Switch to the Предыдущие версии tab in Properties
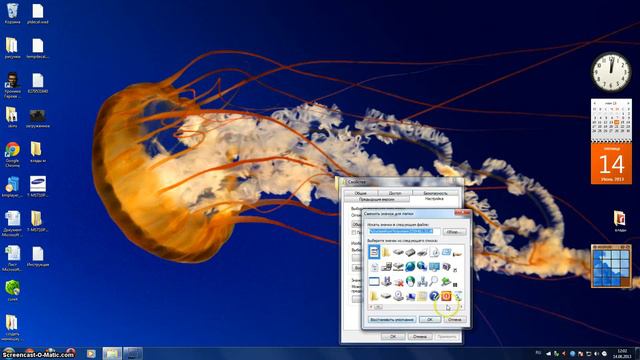640x360 pixels. coord(376,199)
